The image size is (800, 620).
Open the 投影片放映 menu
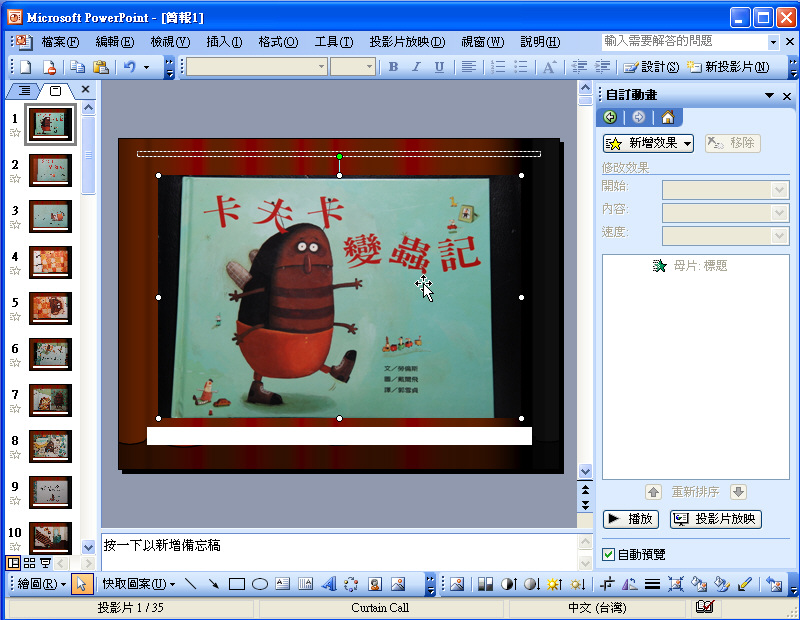[x=407, y=42]
